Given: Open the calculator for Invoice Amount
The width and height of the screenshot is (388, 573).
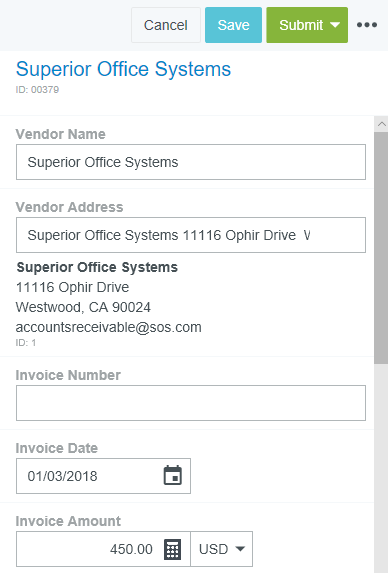Looking at the screenshot, I should (172, 549).
